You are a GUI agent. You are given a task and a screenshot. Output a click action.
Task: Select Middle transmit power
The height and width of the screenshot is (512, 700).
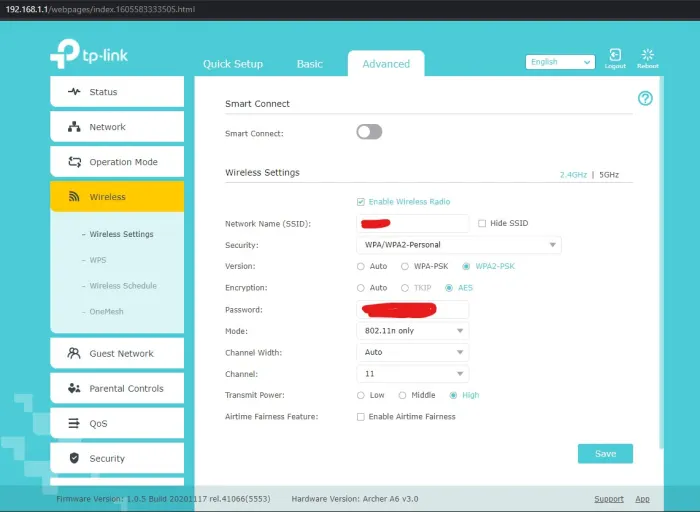(x=403, y=395)
